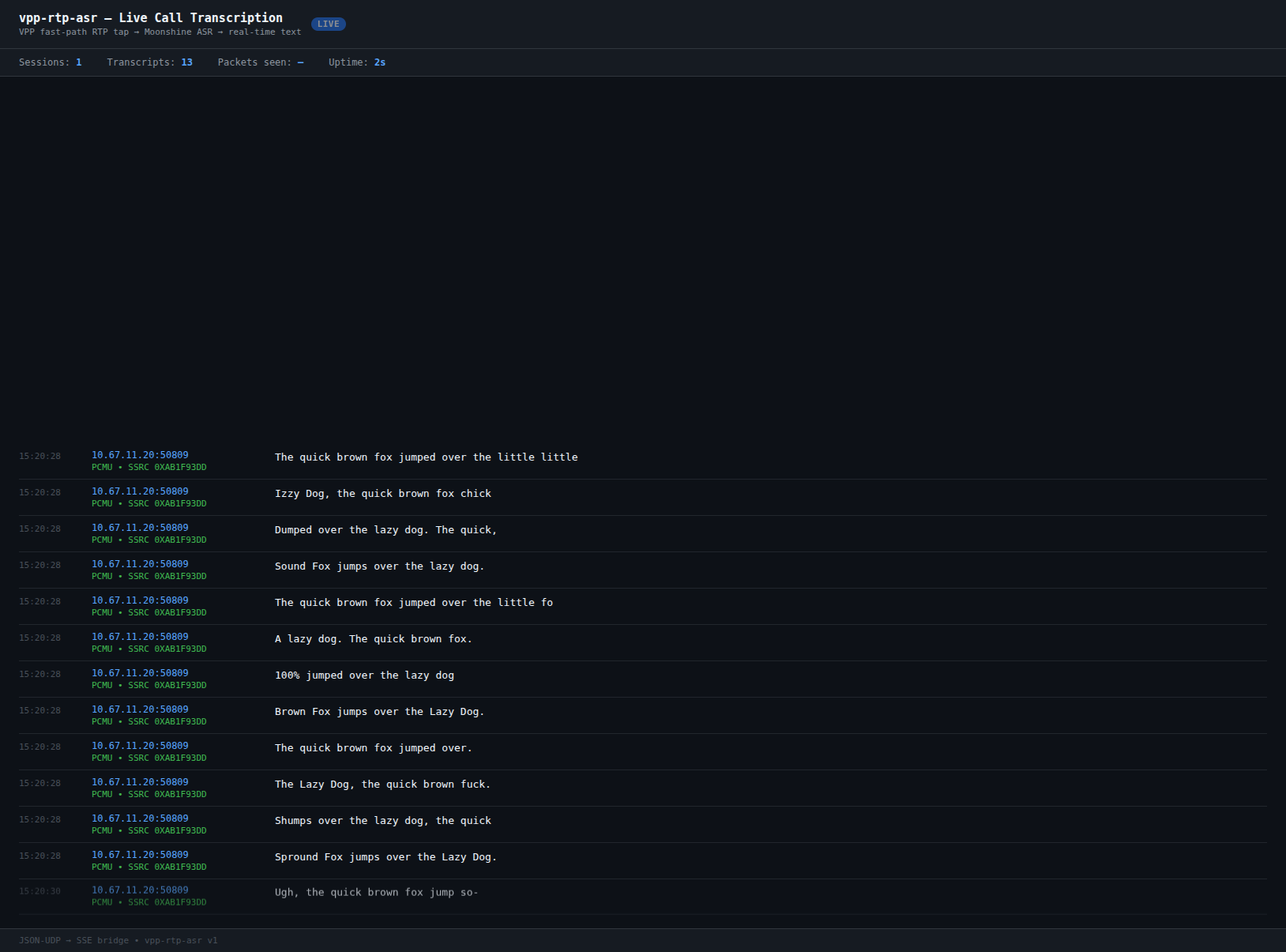The height and width of the screenshot is (952, 1286).
Task: Click IP 10.67.11.20:50809 in the 'Sound Fox jumps' row
Action: click(140, 564)
